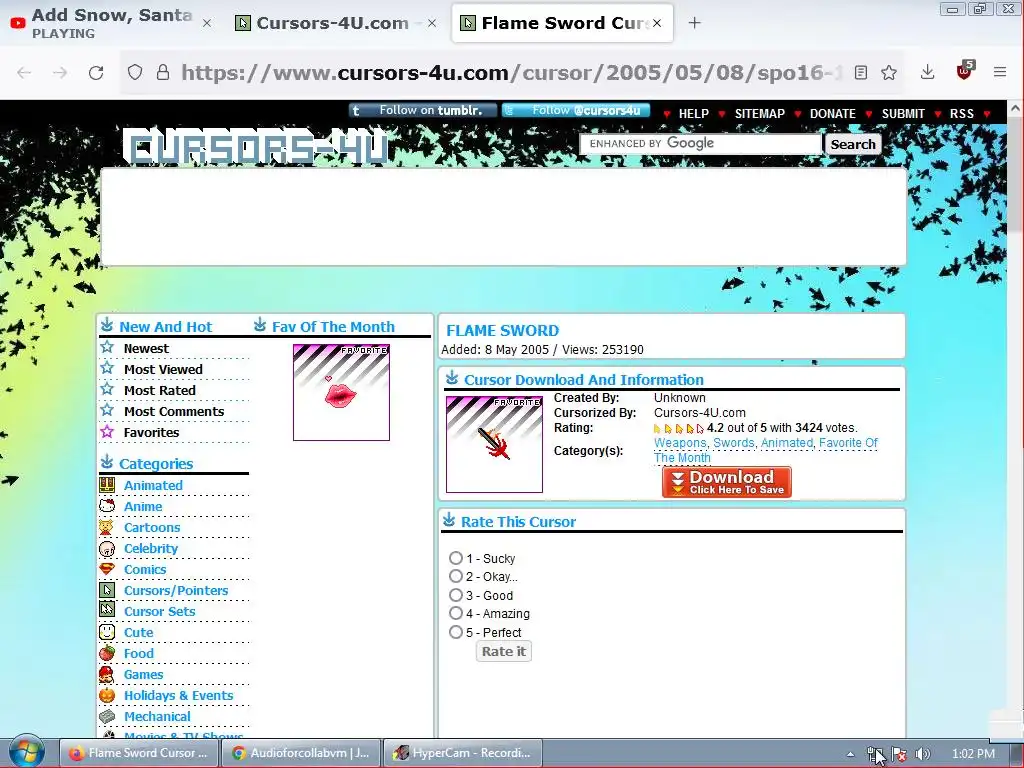Click the Anime category icon
Image resolution: width=1024 pixels, height=768 pixels.
pos(107,506)
